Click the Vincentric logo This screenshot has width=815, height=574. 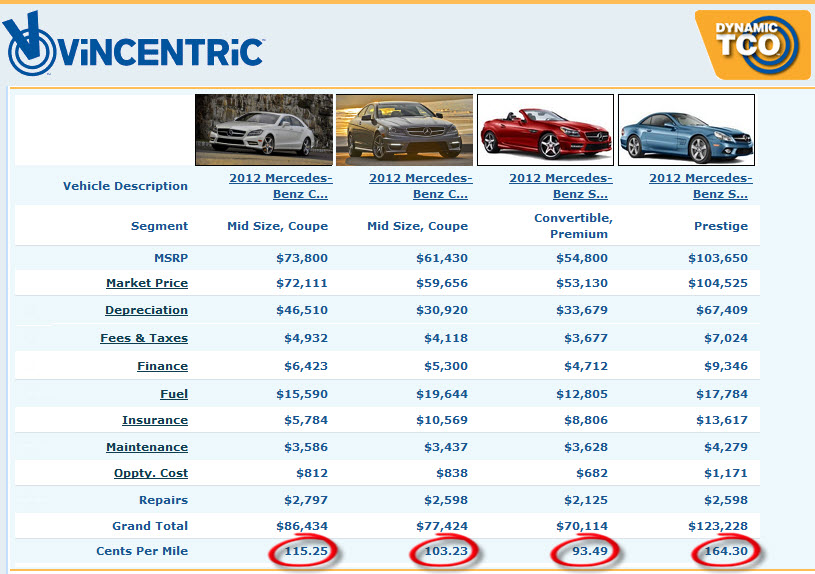pos(134,44)
